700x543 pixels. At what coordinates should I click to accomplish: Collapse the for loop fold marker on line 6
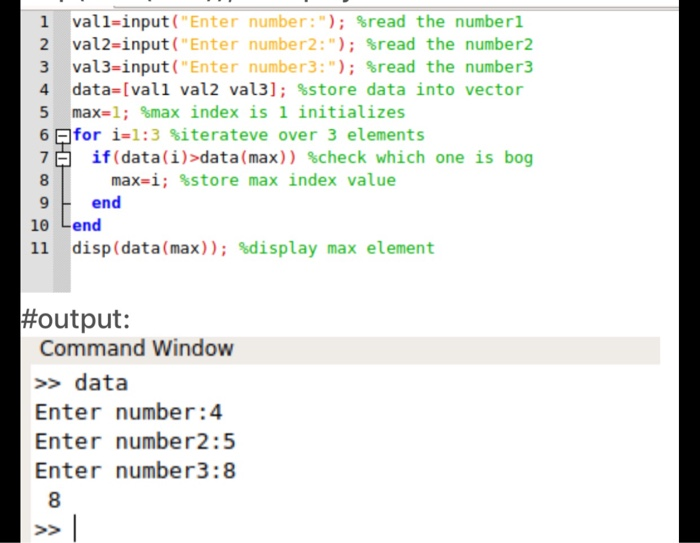(x=63, y=136)
